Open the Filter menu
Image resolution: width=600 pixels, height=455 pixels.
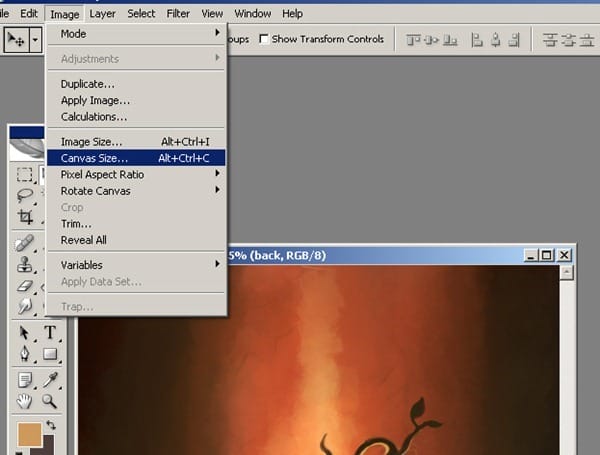tap(178, 14)
